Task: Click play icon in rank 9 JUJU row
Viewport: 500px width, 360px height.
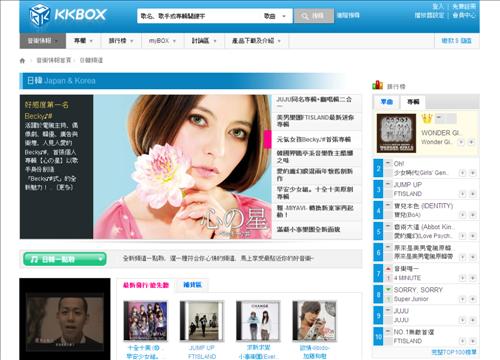Action: (462, 320)
